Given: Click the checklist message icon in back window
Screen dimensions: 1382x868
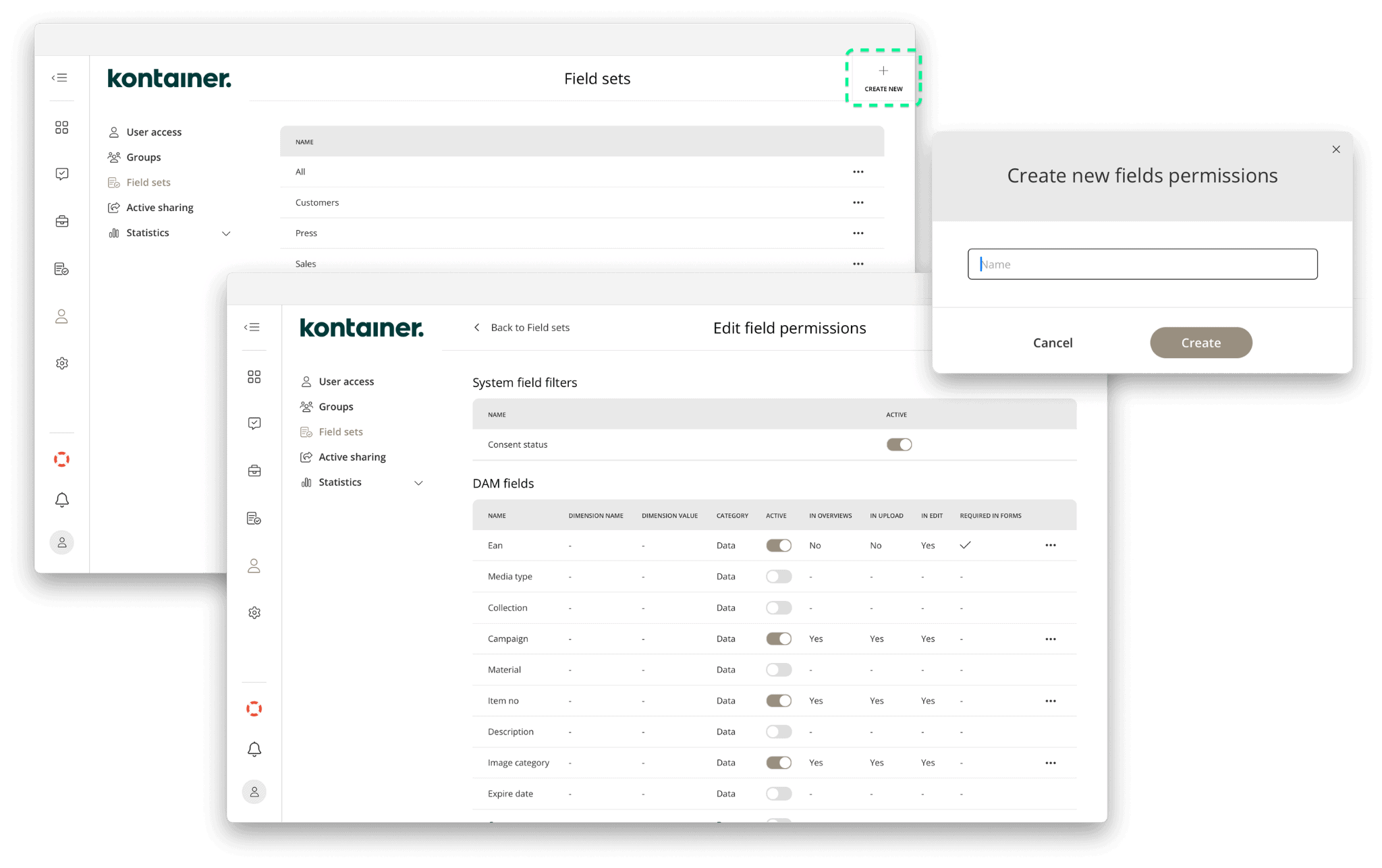Looking at the screenshot, I should (x=61, y=174).
